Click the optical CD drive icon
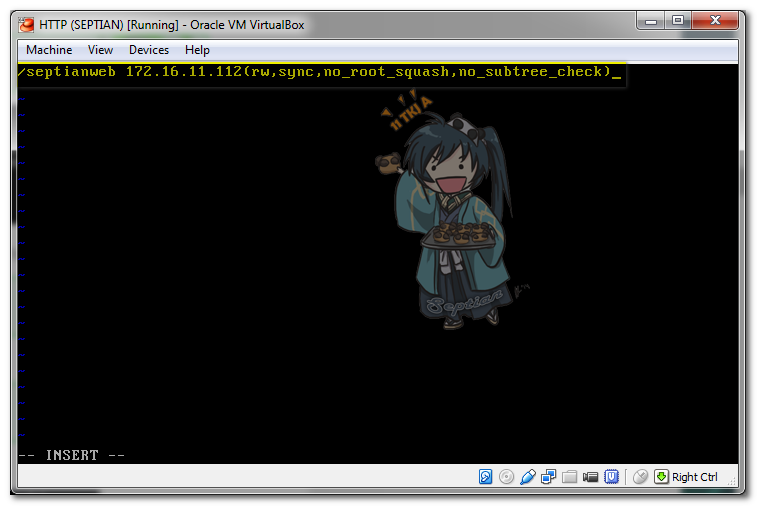The width and height of the screenshot is (757, 506). click(506, 477)
